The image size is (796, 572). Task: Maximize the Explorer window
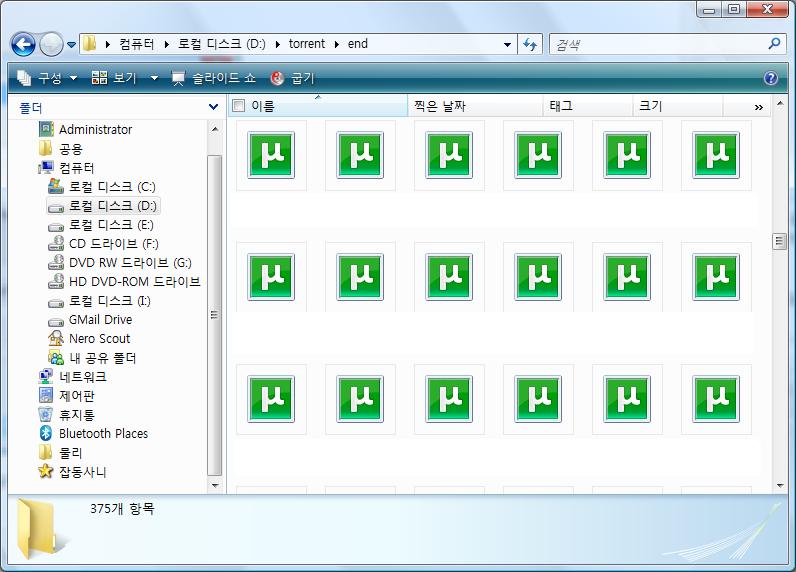click(x=733, y=10)
